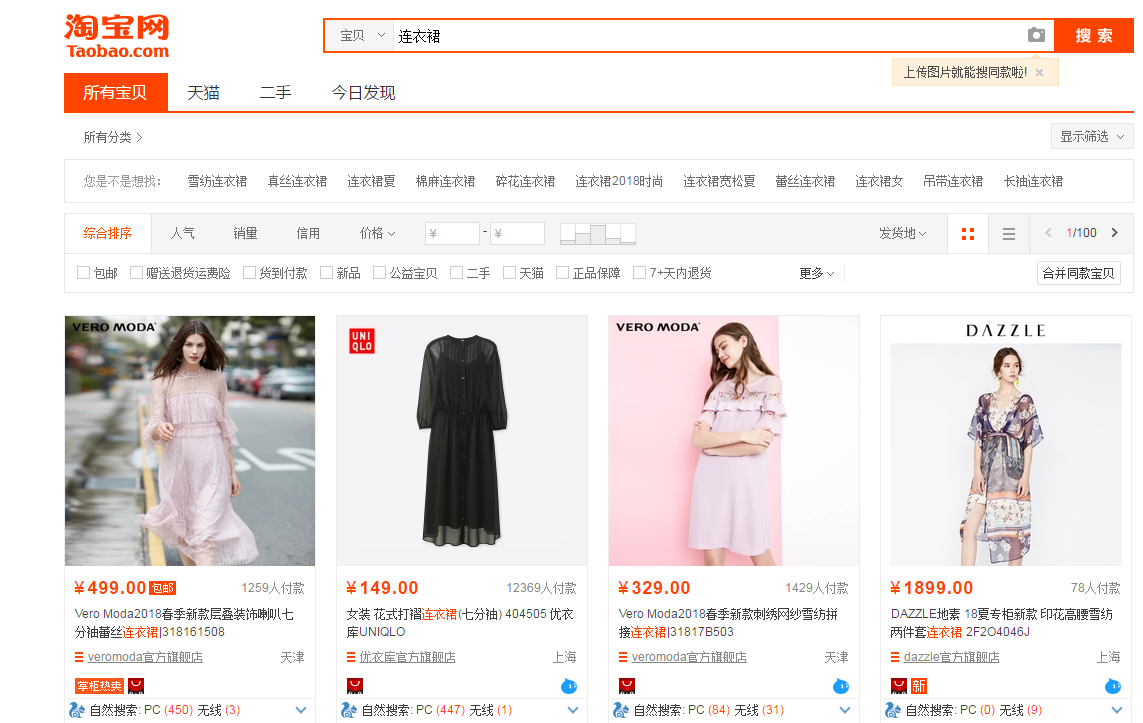The image size is (1143, 723).
Task: Click the 合并同款宝贝 button
Action: click(x=1079, y=273)
